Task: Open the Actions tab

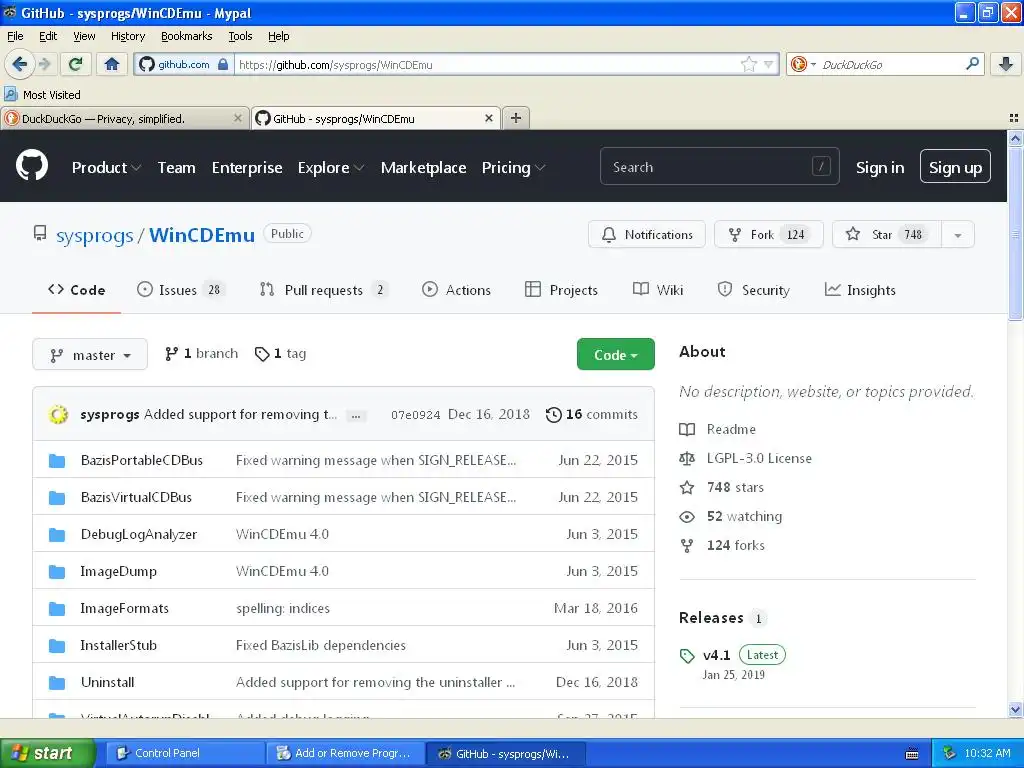Action: 456,290
